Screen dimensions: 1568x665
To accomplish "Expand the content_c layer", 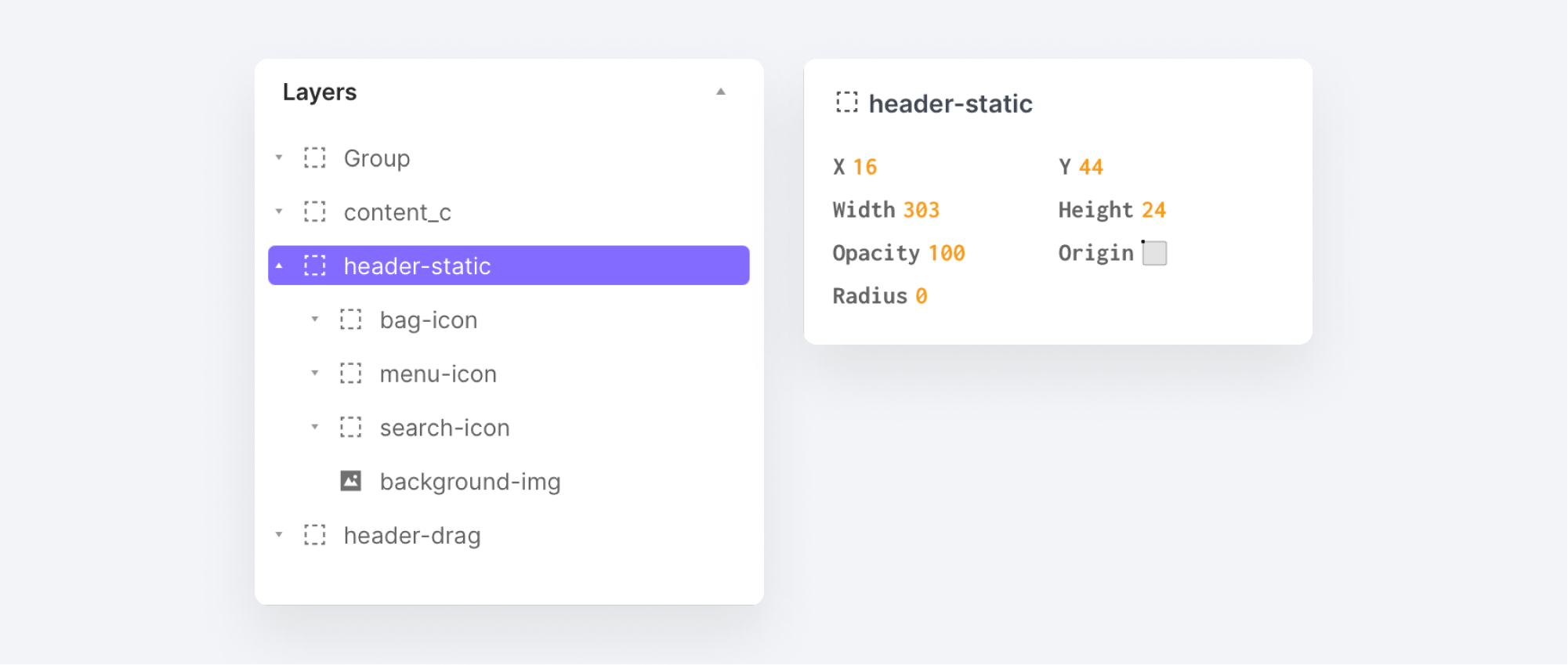I will [x=279, y=211].
